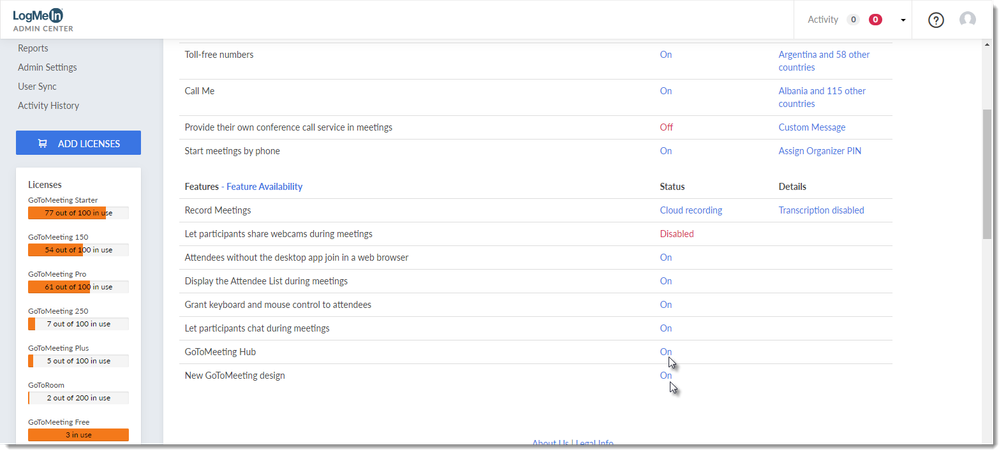Screen dimensions: 999x450
Task: Click the GoToMeeting Hub row label
Action: point(220,352)
